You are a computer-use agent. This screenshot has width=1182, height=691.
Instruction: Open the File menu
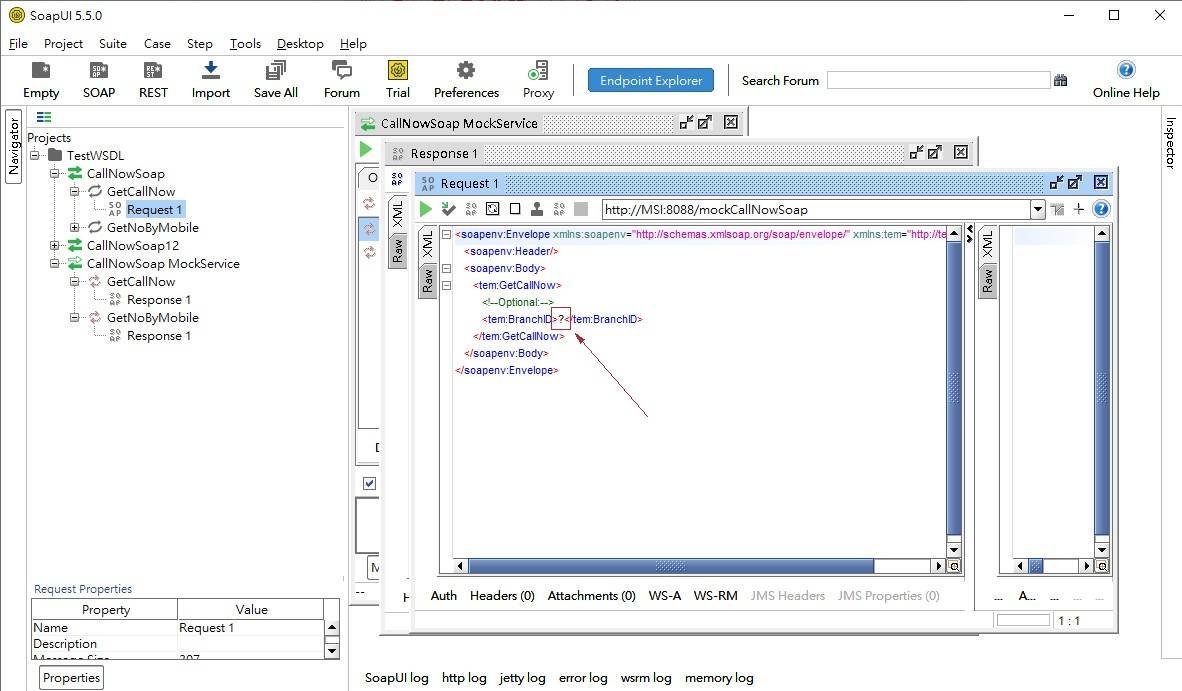coord(18,44)
